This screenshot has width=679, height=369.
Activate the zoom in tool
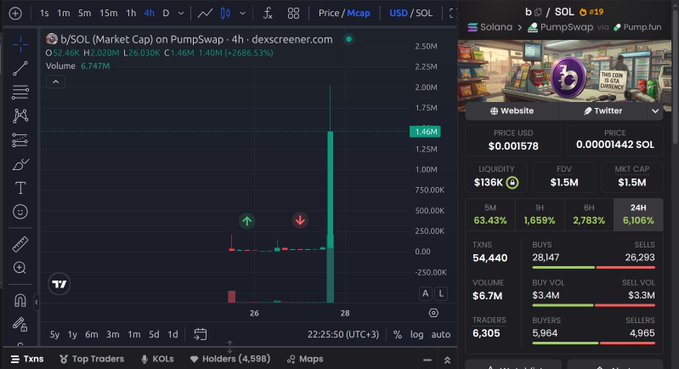click(20, 268)
